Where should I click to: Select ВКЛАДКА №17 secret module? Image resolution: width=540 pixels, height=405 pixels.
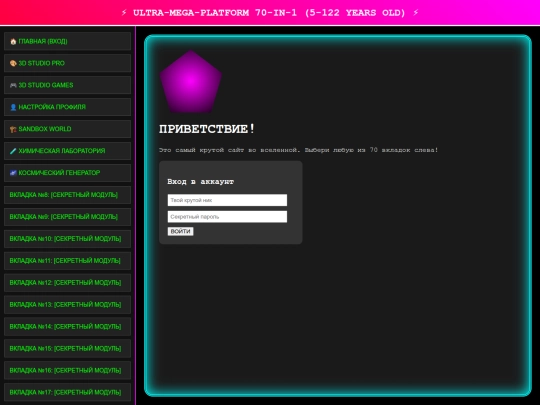tap(68, 392)
